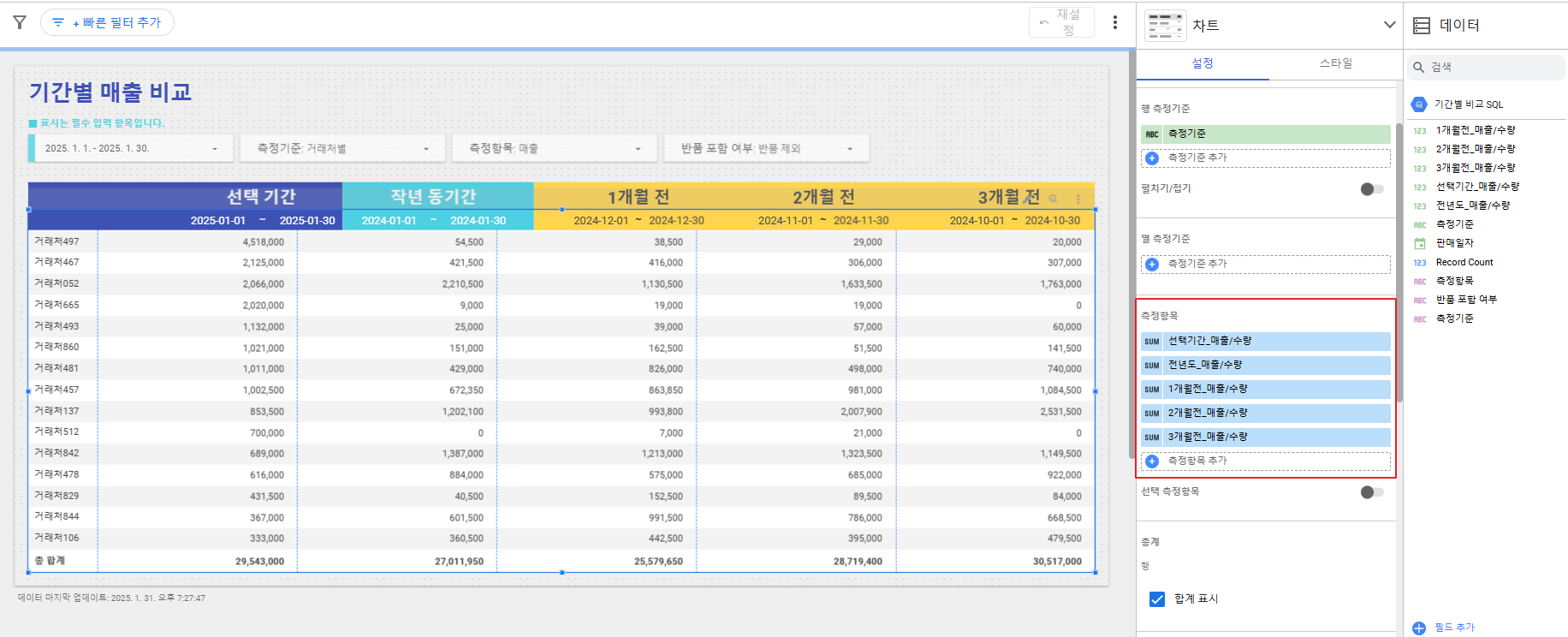1568x637 pixels.
Task: Click the plus icon next to 필드 추가
Action: tap(1419, 628)
